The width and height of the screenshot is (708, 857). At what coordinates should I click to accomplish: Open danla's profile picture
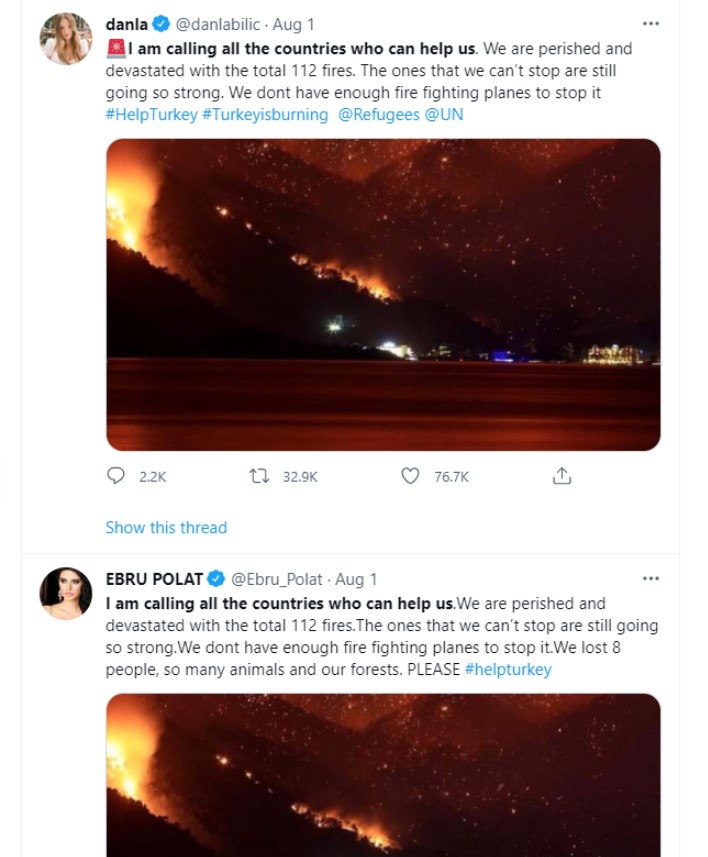[66, 40]
